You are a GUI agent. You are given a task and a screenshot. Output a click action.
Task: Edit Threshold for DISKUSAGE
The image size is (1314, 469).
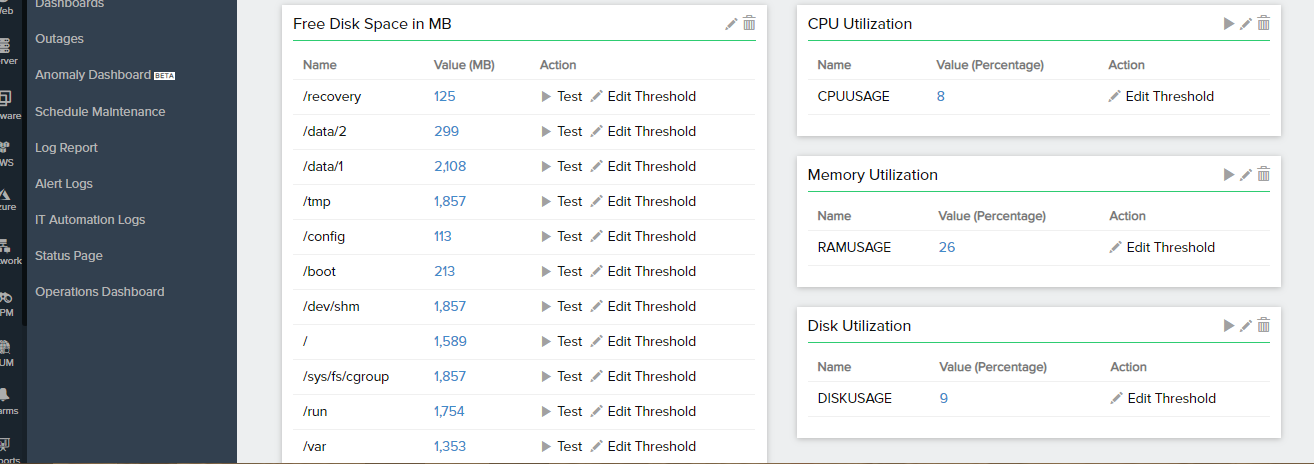click(x=1163, y=399)
